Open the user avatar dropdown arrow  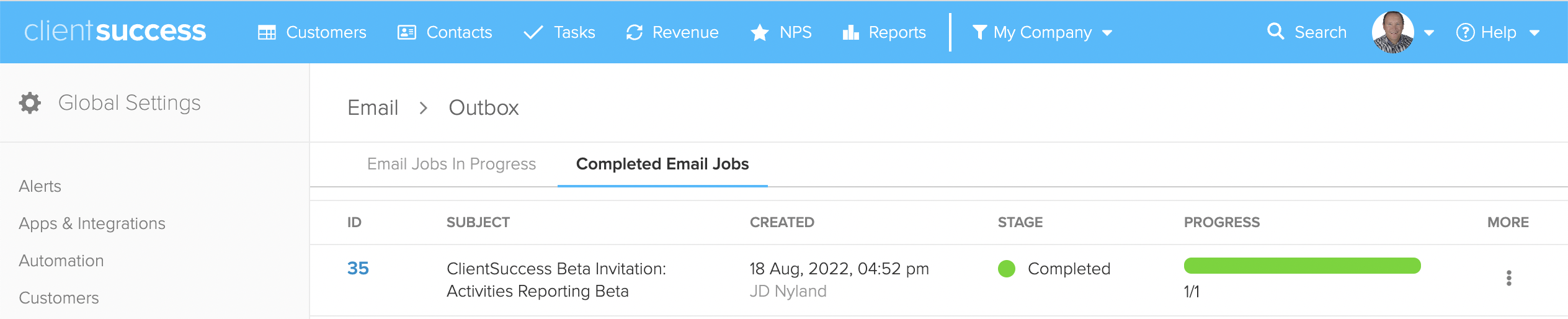point(1429,33)
